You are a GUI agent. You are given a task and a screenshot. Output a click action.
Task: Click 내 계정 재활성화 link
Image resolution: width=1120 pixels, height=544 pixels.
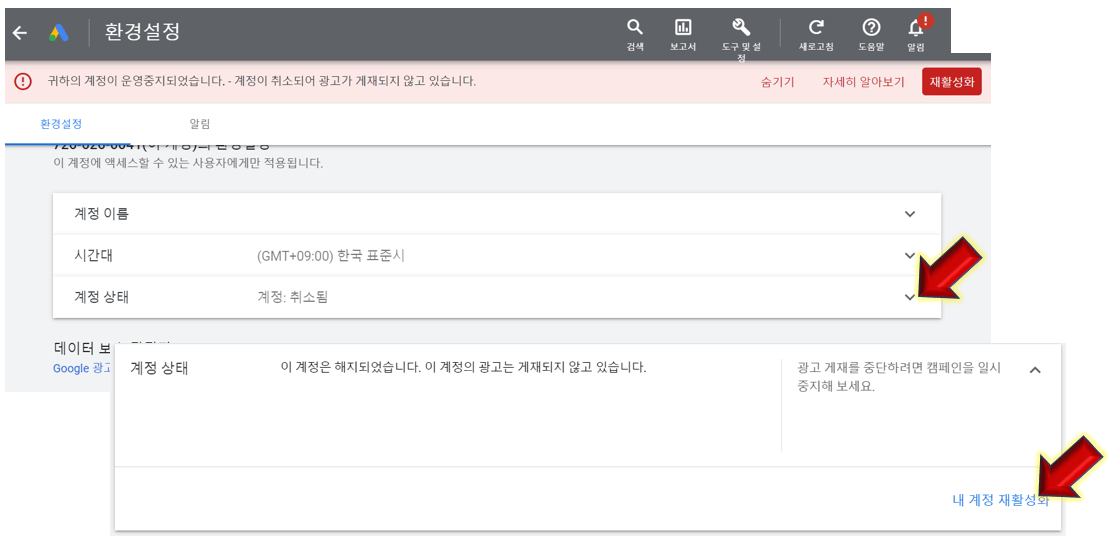[x=1001, y=500]
